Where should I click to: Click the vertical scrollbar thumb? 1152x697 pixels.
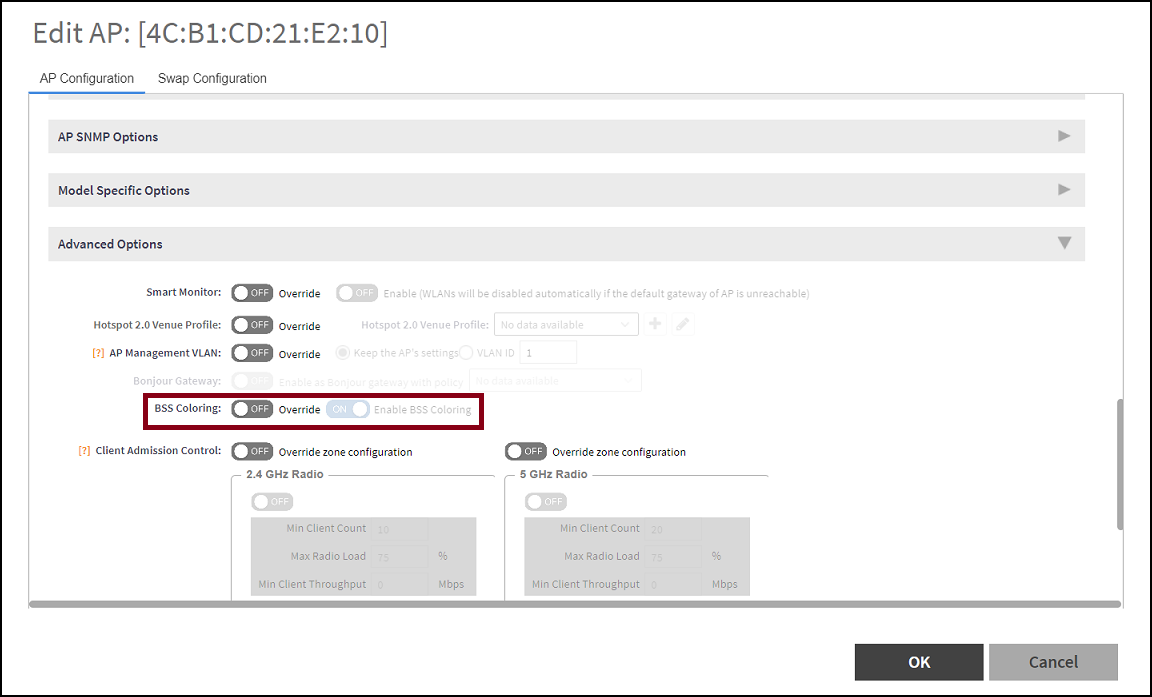[x=1120, y=464]
